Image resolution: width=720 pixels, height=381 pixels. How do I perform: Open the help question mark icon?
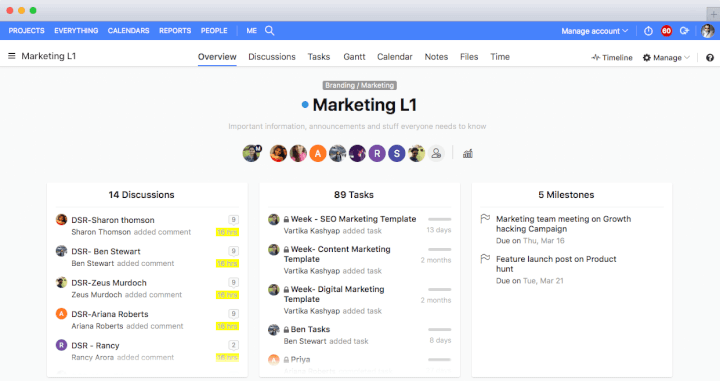point(710,57)
